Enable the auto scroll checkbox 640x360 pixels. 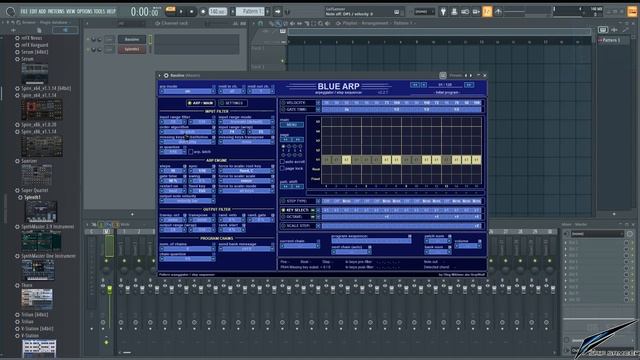click(x=282, y=162)
